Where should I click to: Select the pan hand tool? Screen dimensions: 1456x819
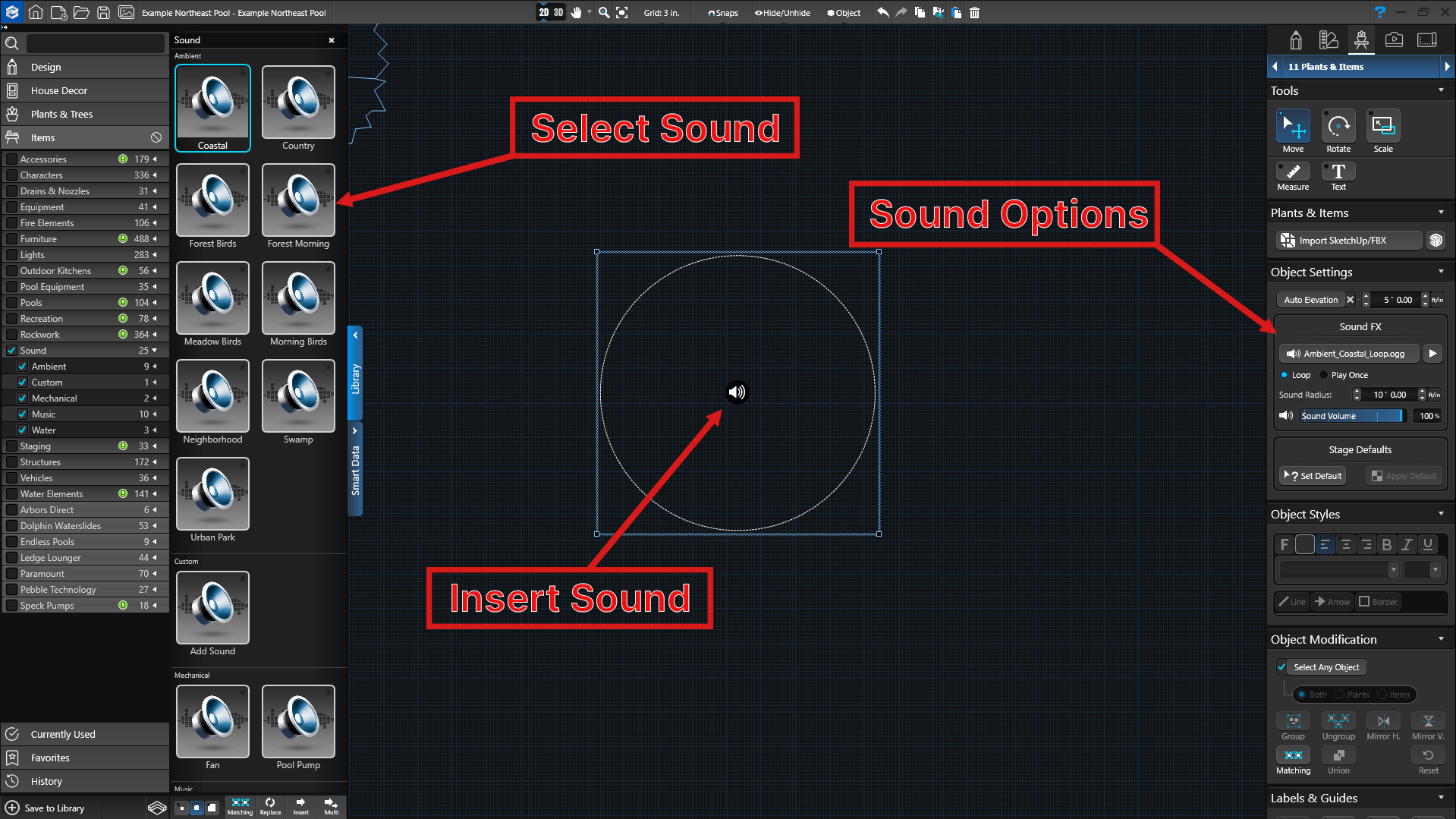click(577, 12)
